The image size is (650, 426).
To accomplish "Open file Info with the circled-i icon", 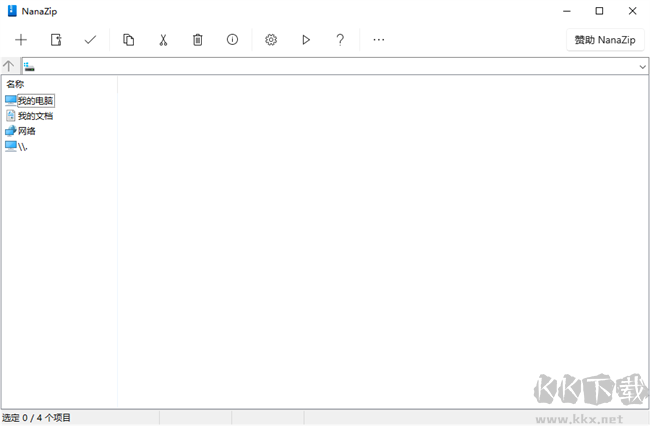I will pyautogui.click(x=232, y=39).
